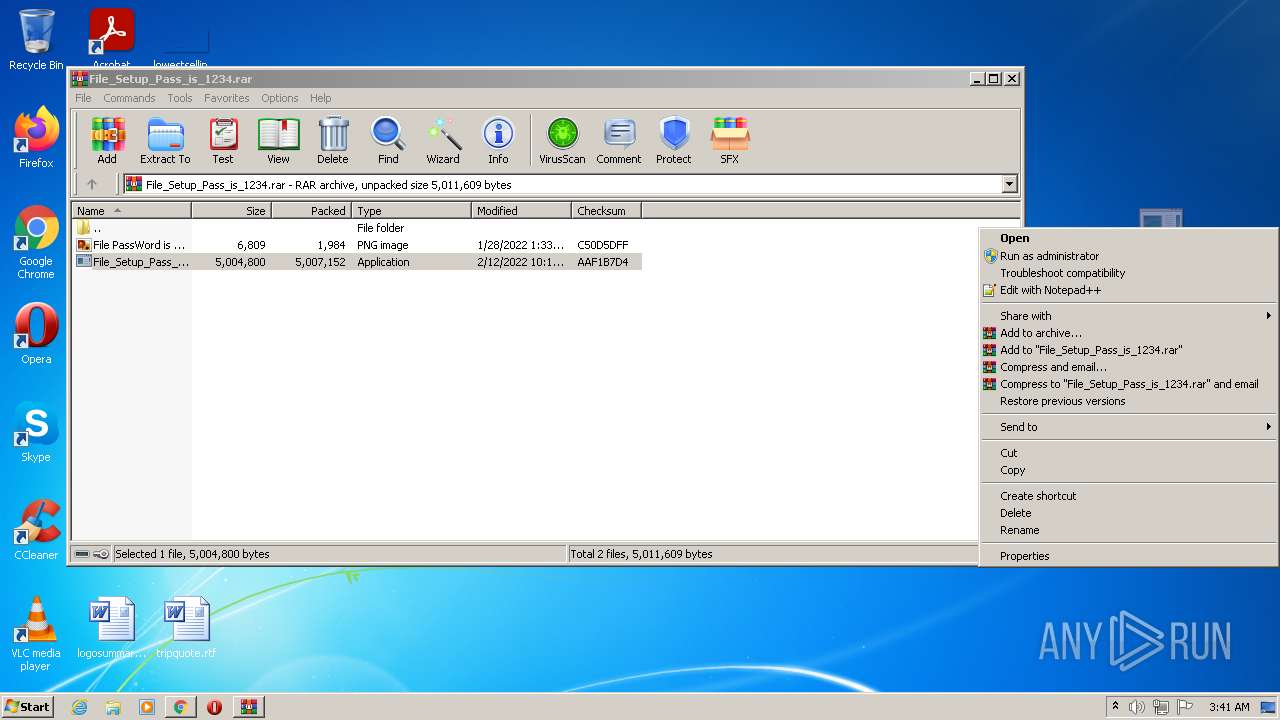This screenshot has height=720, width=1280.
Task: Select Compress and email...
Action: tap(1128, 367)
